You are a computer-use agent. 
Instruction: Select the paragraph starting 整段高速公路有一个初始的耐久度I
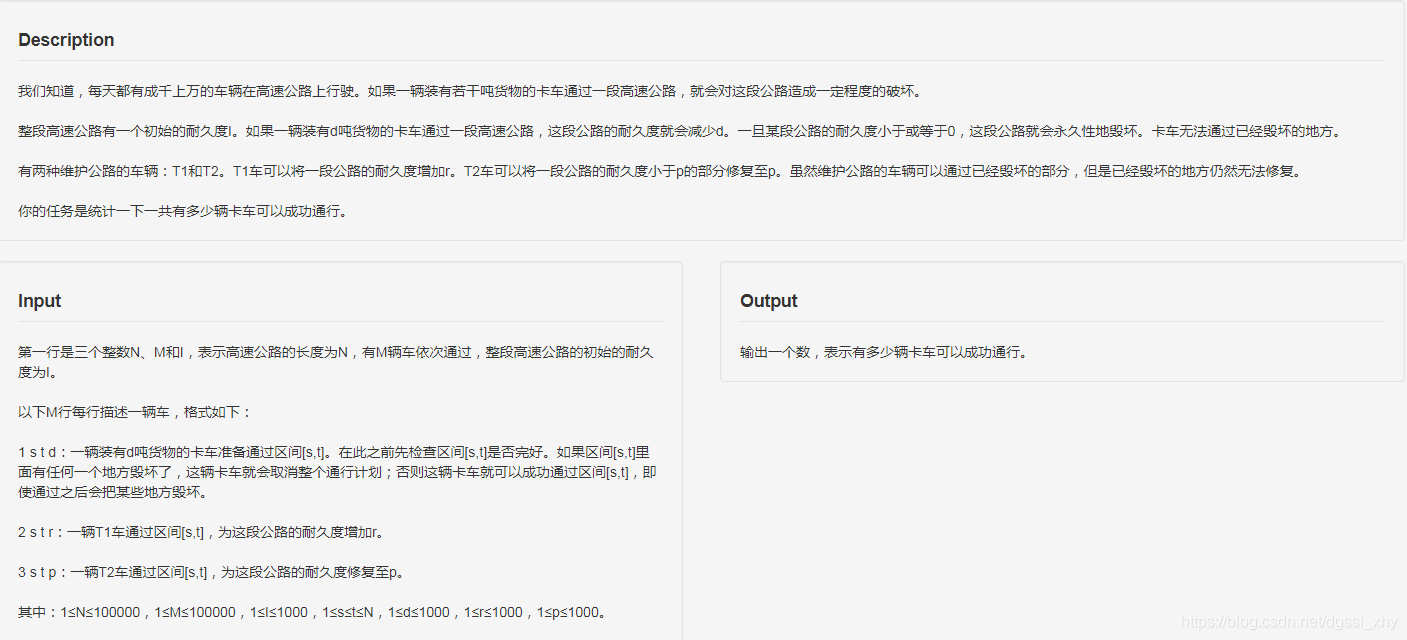pyautogui.click(x=679, y=131)
